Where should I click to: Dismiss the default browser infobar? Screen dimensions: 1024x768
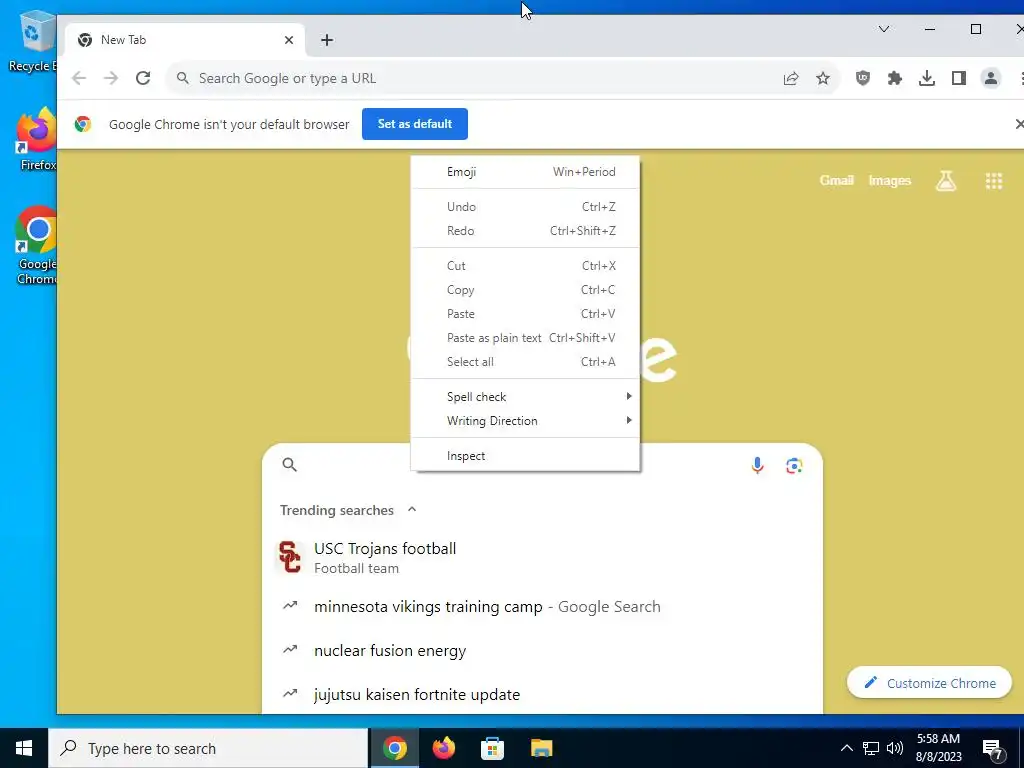(x=1019, y=123)
